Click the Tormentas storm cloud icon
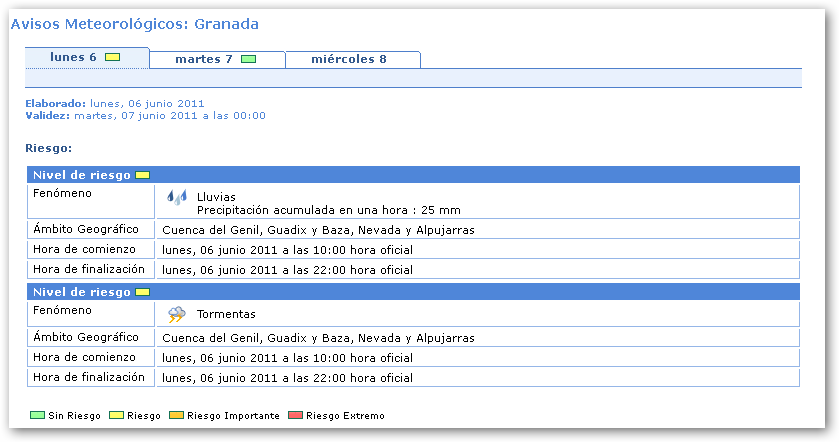 [x=177, y=314]
